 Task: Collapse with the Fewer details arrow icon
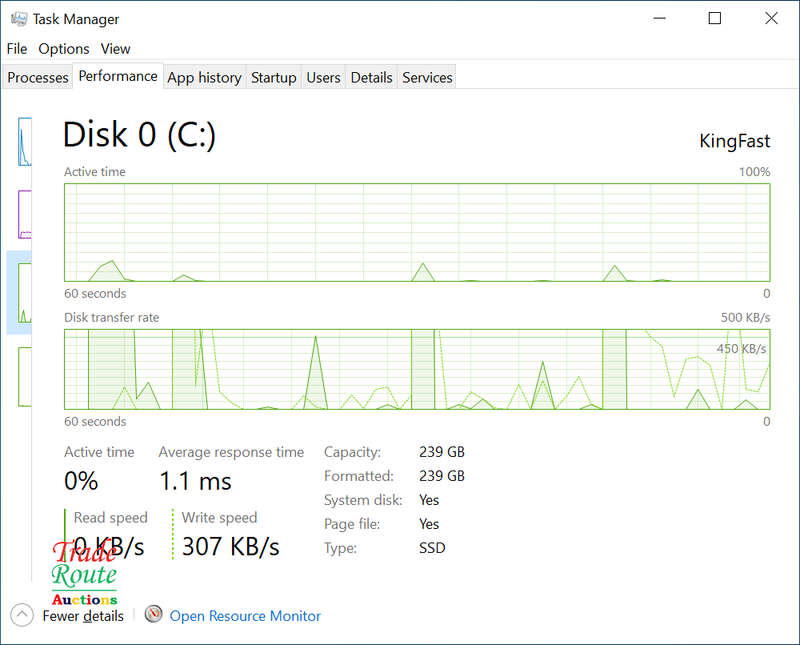pos(21,615)
